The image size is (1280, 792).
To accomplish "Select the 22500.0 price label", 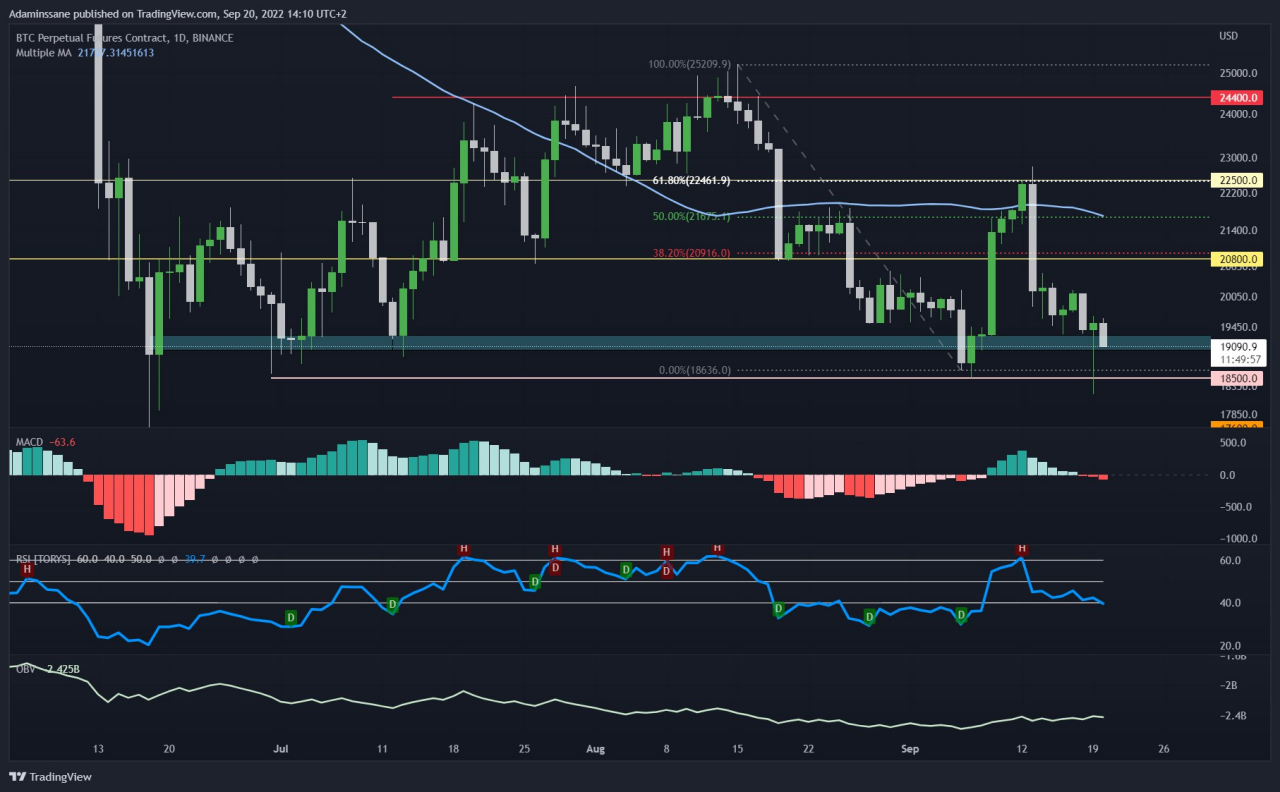I will [x=1237, y=181].
